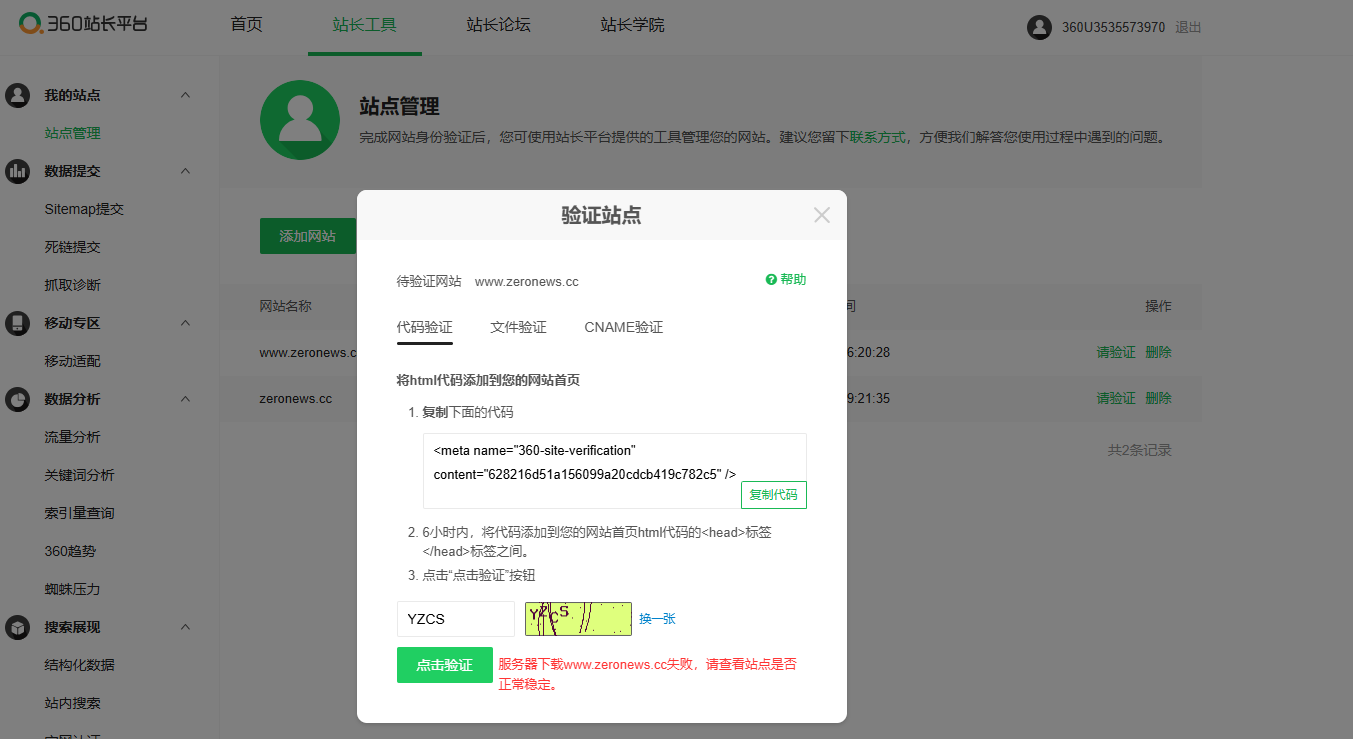The image size is (1353, 739).
Task: Collapse the 移动专区 section
Action: [185, 323]
